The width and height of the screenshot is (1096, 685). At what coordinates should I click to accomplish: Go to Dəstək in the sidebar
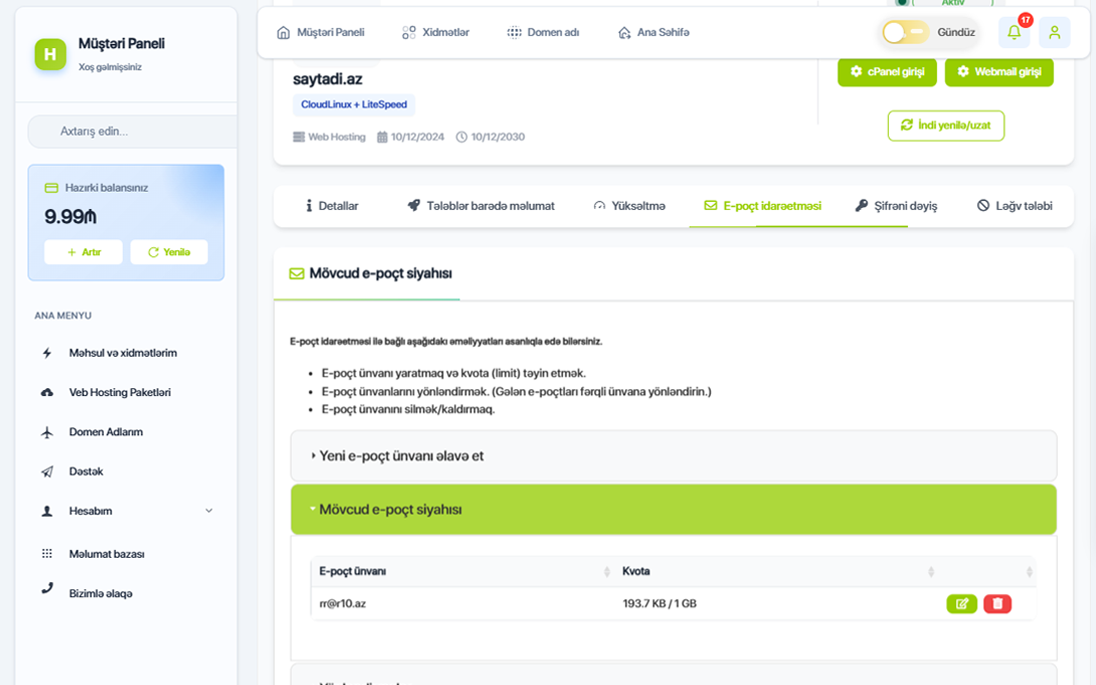pos(86,472)
